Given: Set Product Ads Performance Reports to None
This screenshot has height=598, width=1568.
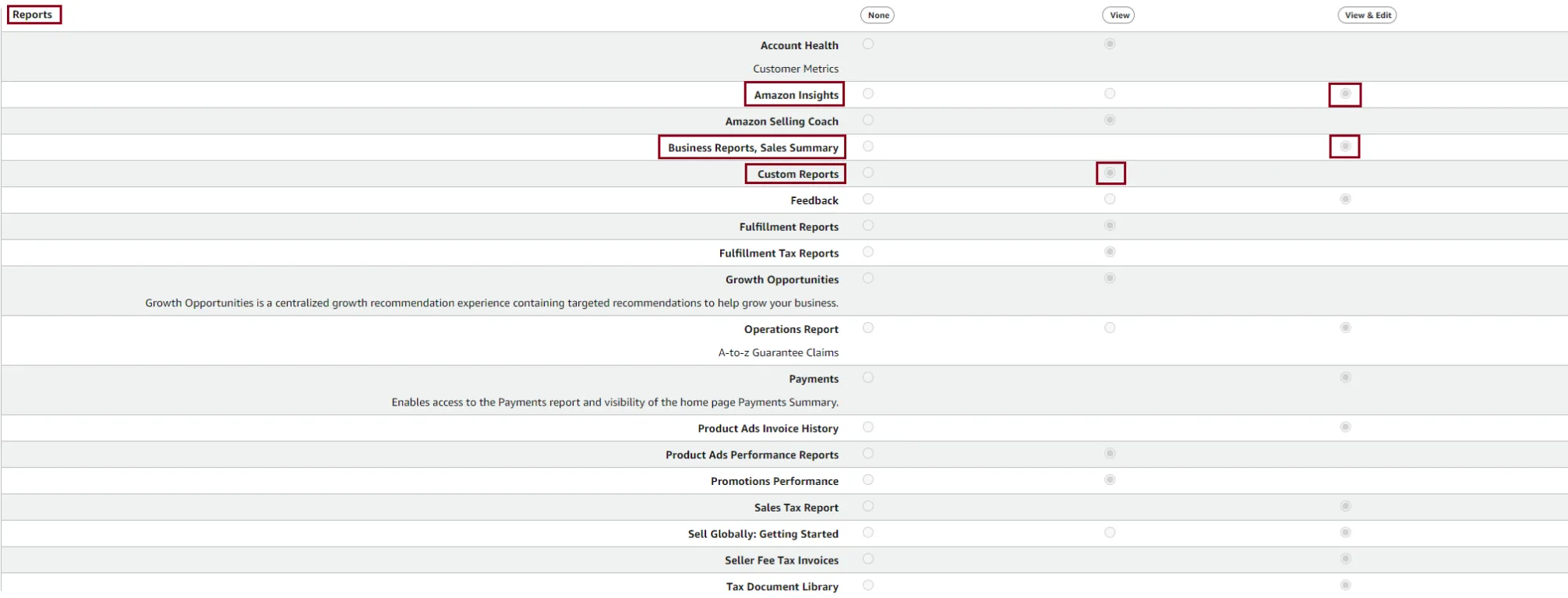Looking at the screenshot, I should coord(868,453).
